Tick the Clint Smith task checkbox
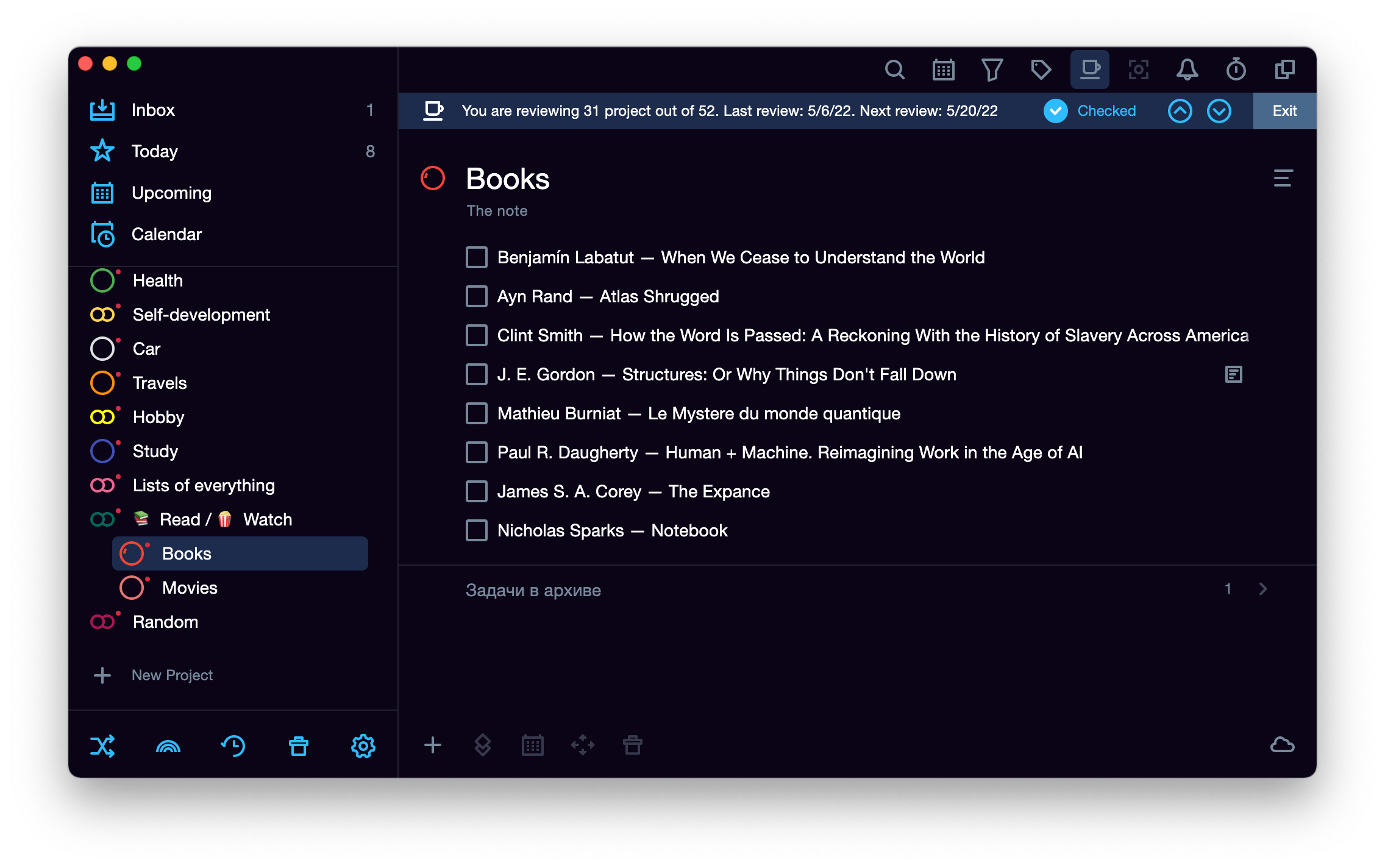 tap(477, 335)
